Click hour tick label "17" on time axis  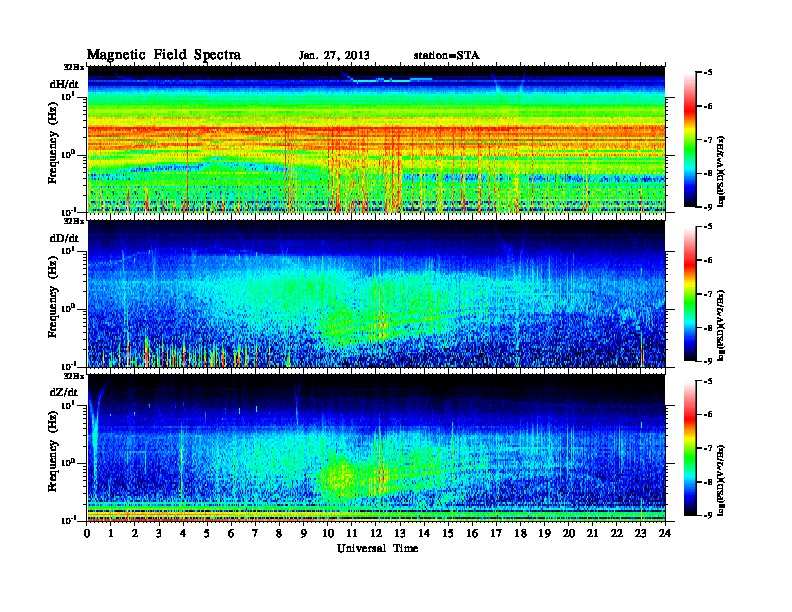(x=496, y=533)
